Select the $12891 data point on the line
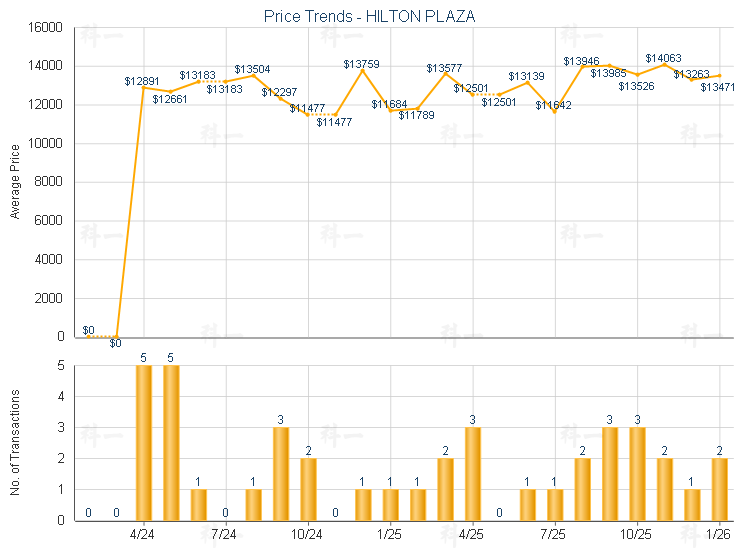Image resolution: width=740 pixels, height=550 pixels. click(144, 87)
